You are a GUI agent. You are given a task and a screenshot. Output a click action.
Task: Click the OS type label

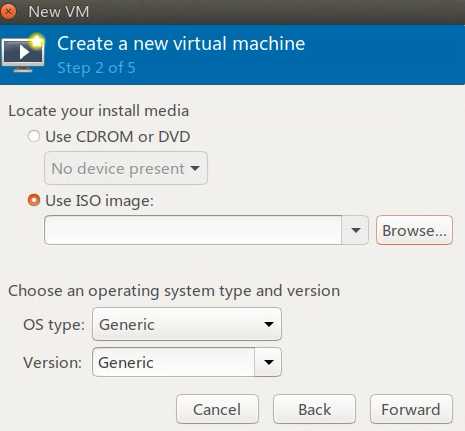click(54, 325)
